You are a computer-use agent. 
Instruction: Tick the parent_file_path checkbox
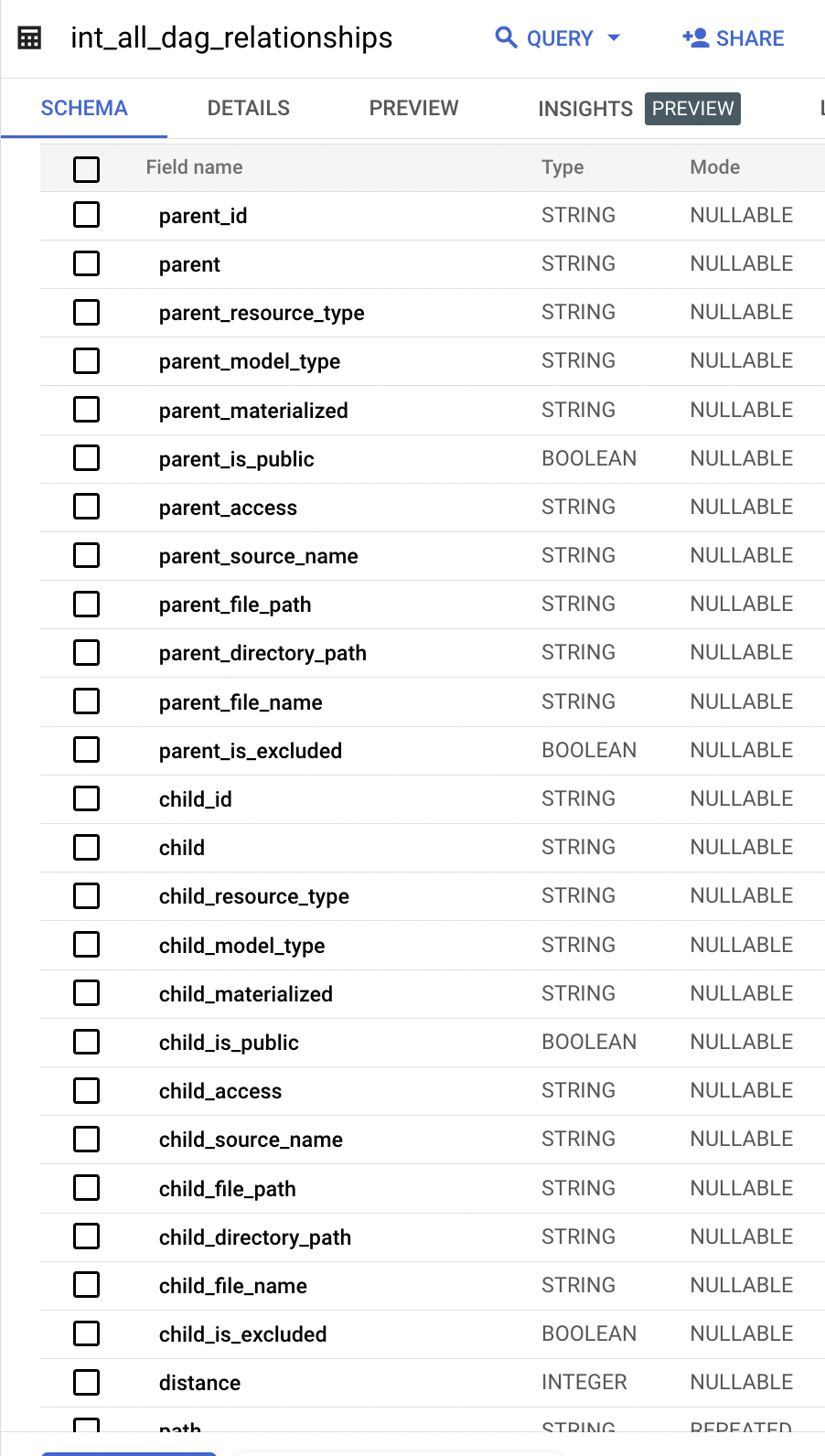click(x=86, y=604)
